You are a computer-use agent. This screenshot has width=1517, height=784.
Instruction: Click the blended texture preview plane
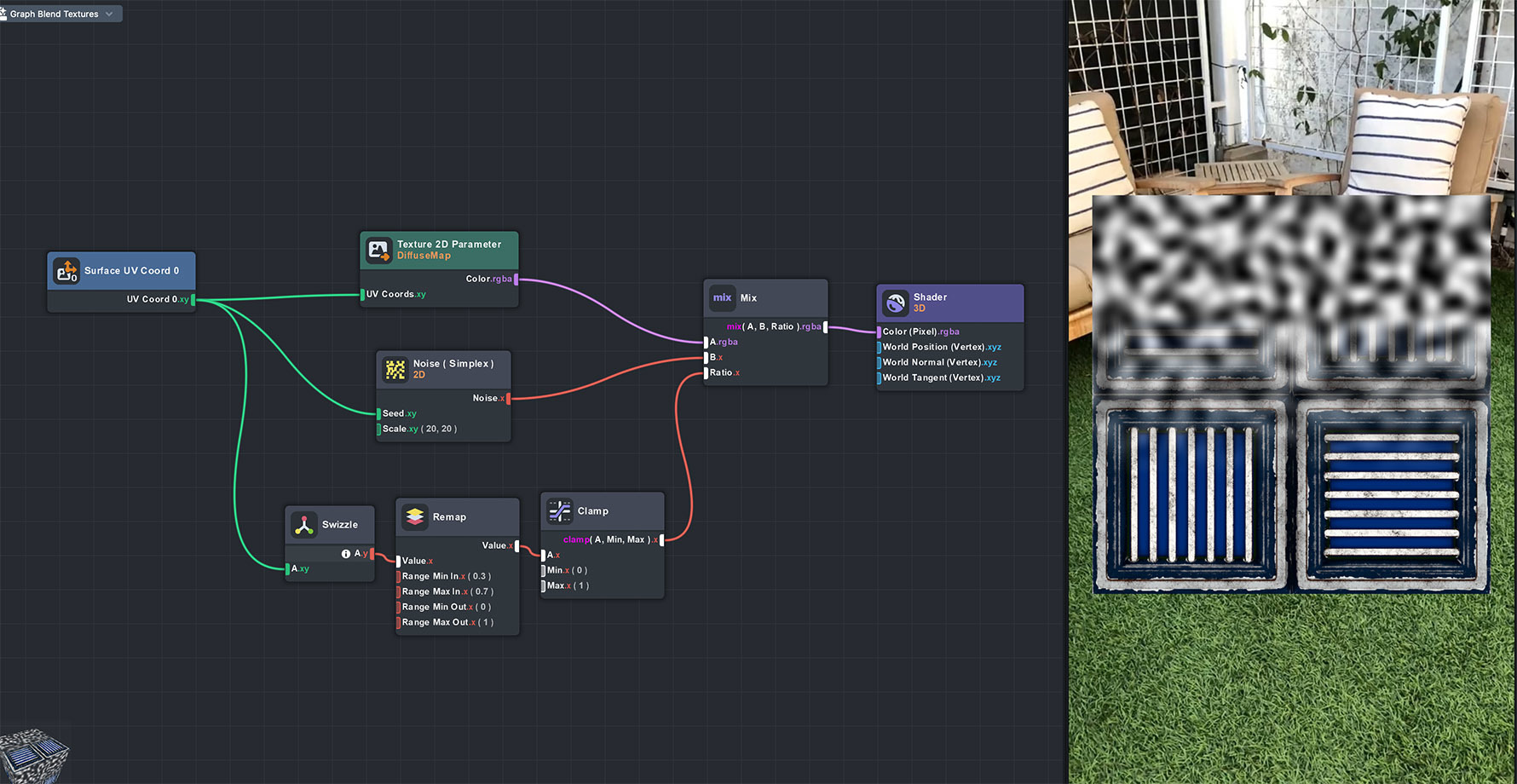(1290, 394)
